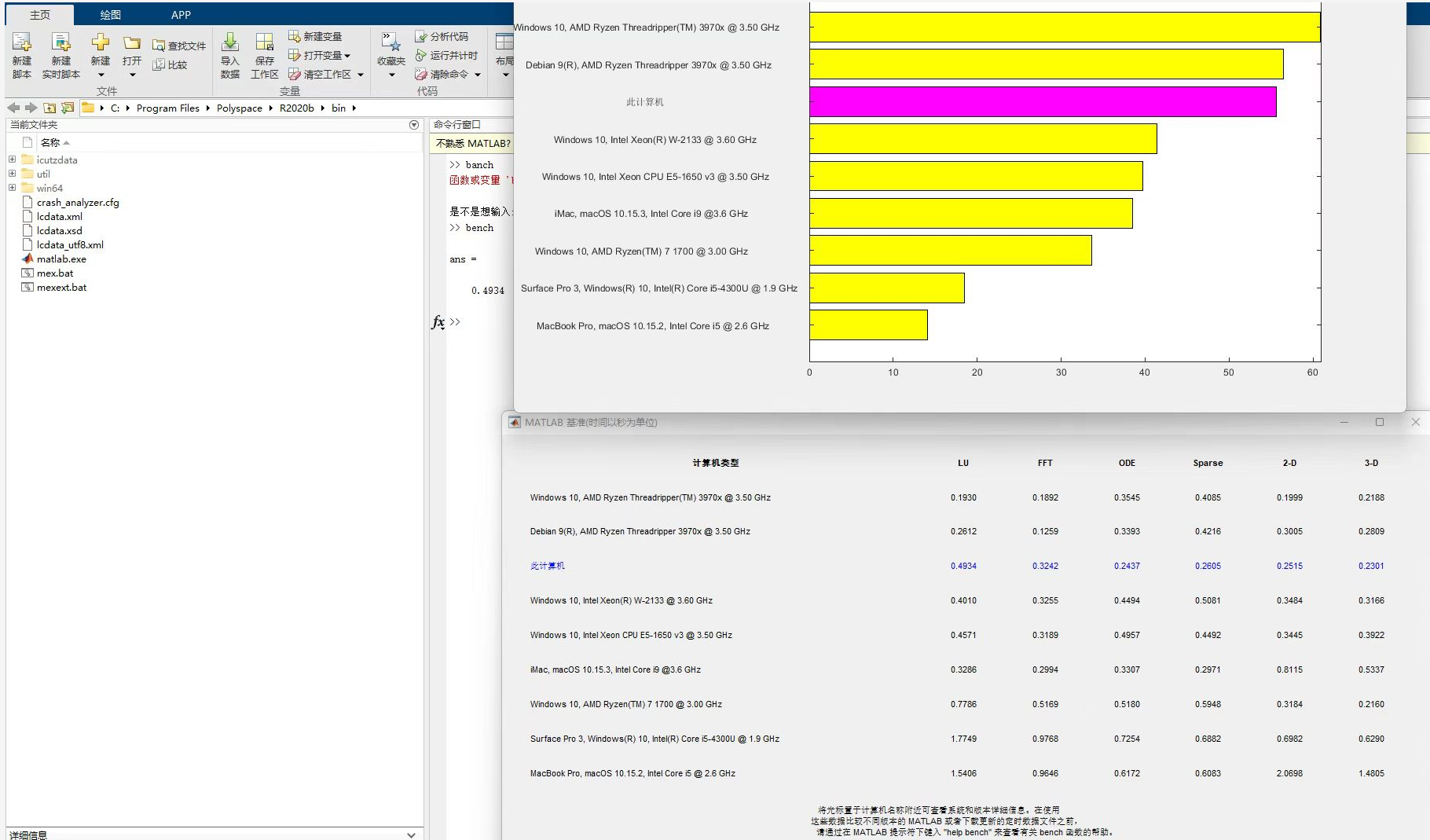
Task: Click the Find Files (查找文件) icon
Action: tap(159, 46)
